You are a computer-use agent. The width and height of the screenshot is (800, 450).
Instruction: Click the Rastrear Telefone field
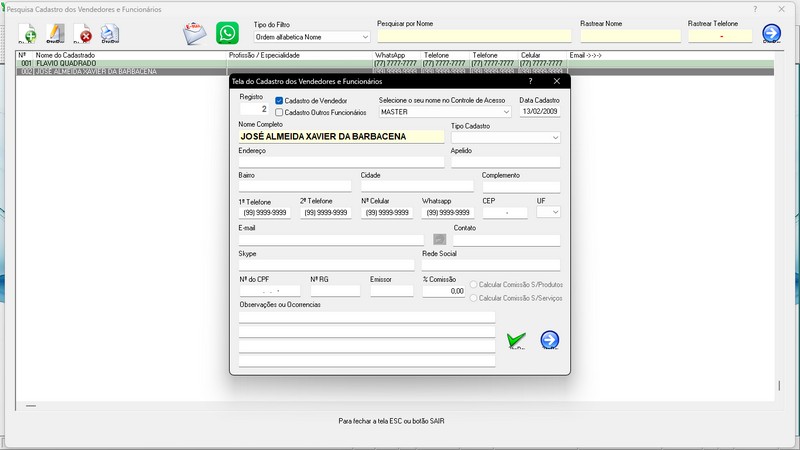720,36
